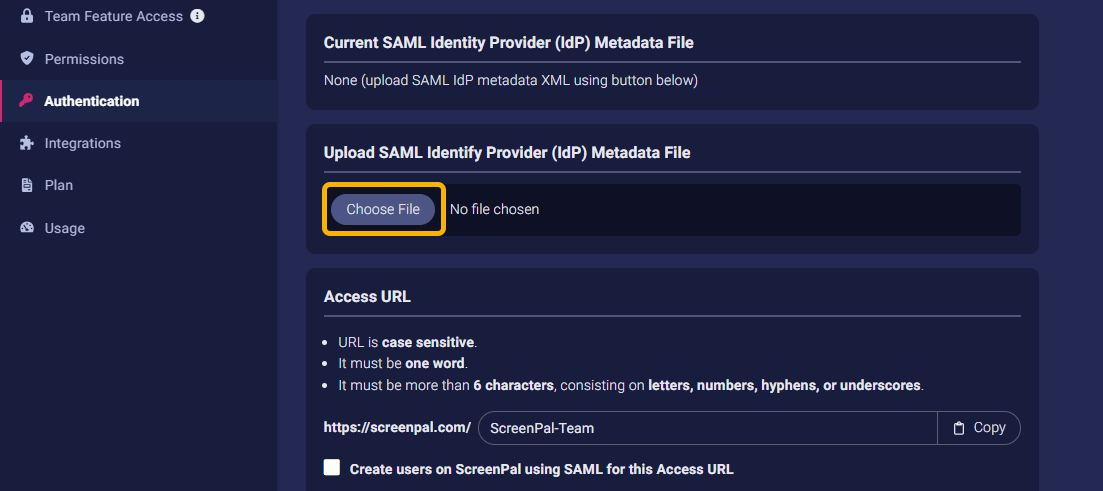Click the lock icon beside Team Feature Access

click(x=27, y=15)
